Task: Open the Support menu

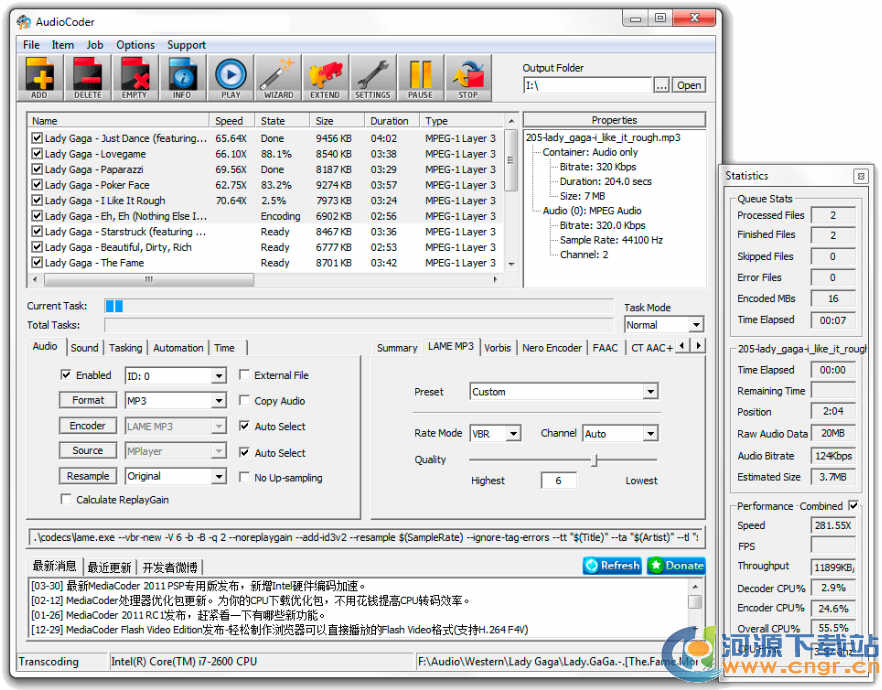Action: (x=186, y=45)
